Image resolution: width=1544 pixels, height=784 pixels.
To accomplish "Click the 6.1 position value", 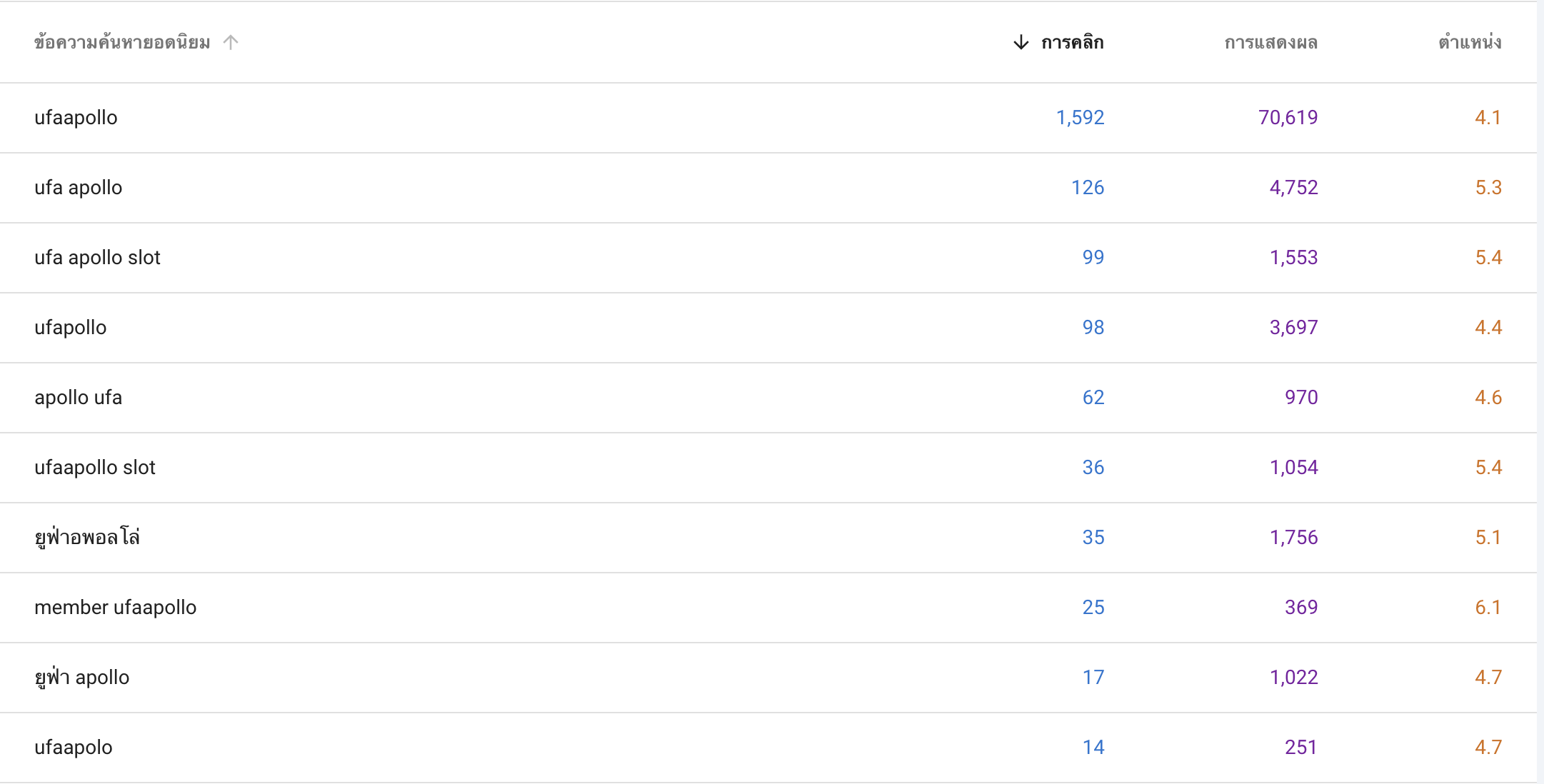I will pyautogui.click(x=1488, y=608).
